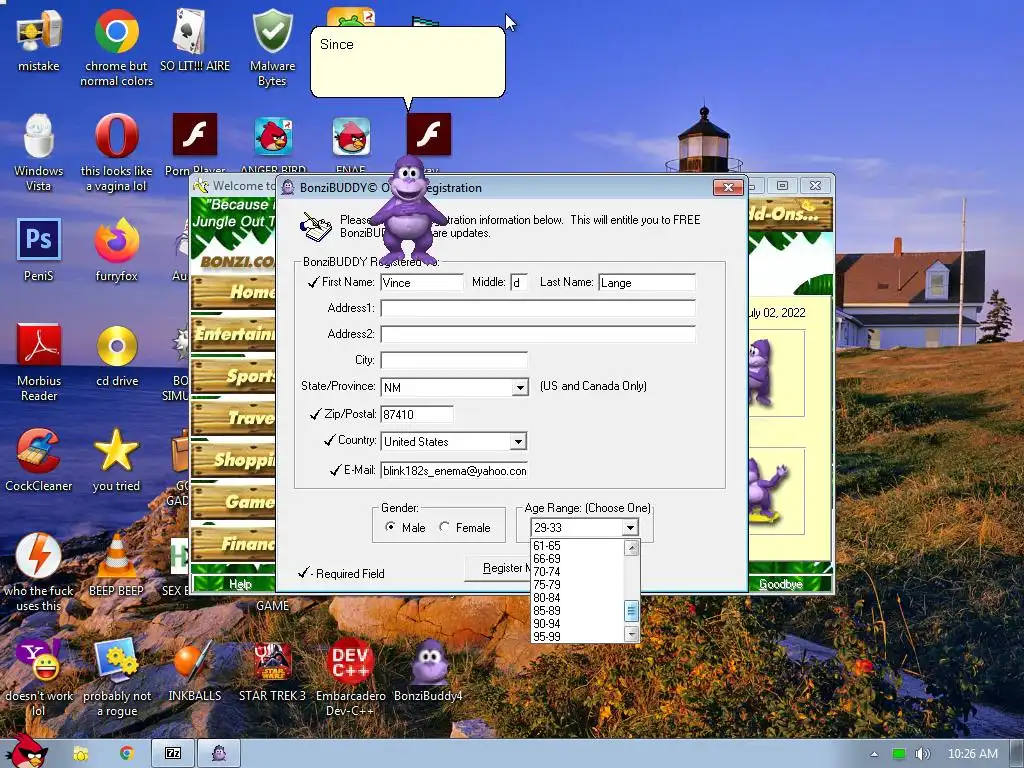Viewport: 1024px width, 768px height.
Task: Open the State/Province dropdown
Action: [520, 387]
